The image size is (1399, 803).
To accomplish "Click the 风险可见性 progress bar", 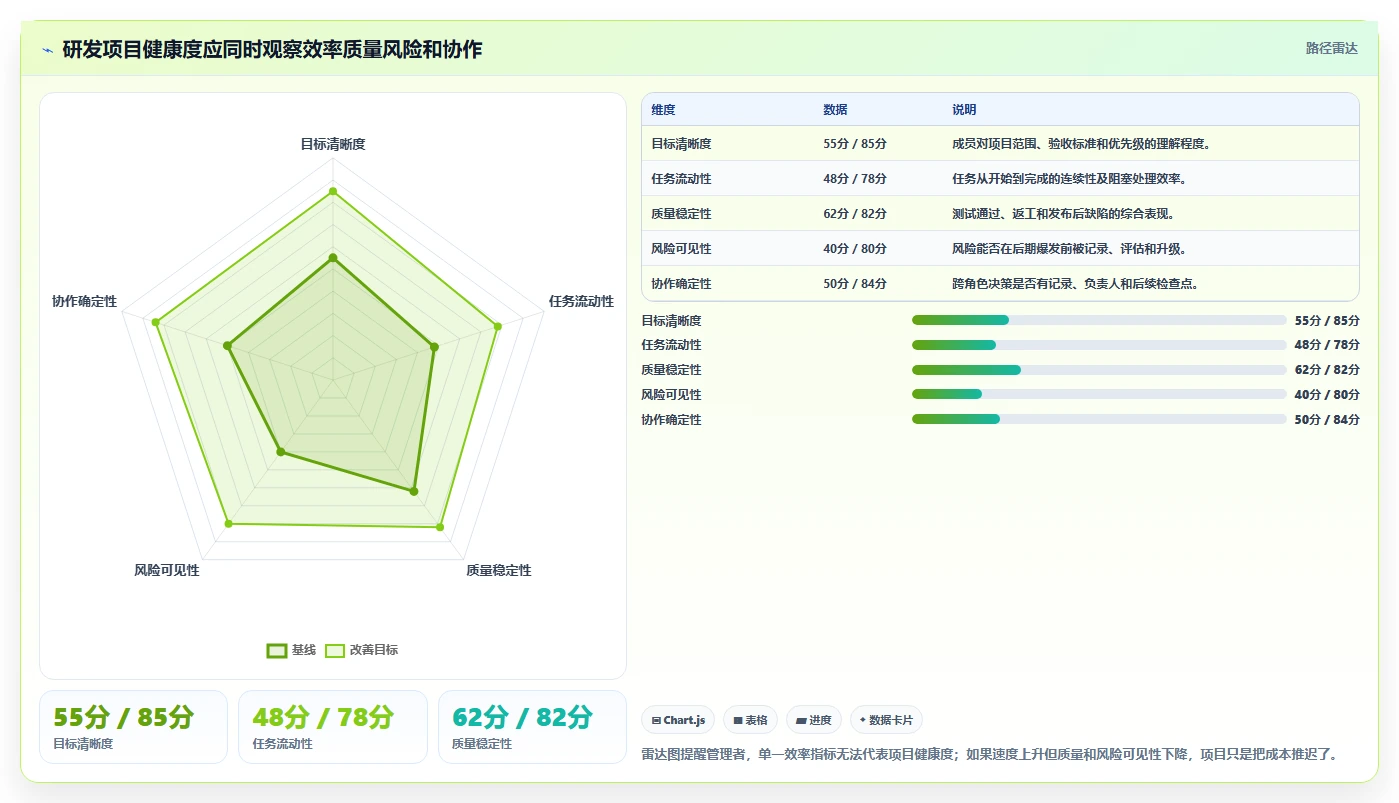I will (x=1099, y=395).
